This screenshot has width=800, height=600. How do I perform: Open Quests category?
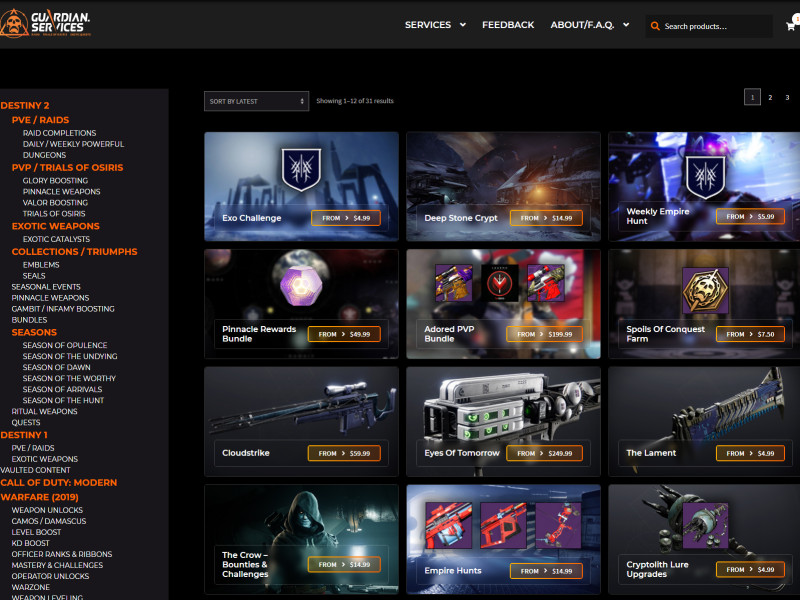point(26,422)
